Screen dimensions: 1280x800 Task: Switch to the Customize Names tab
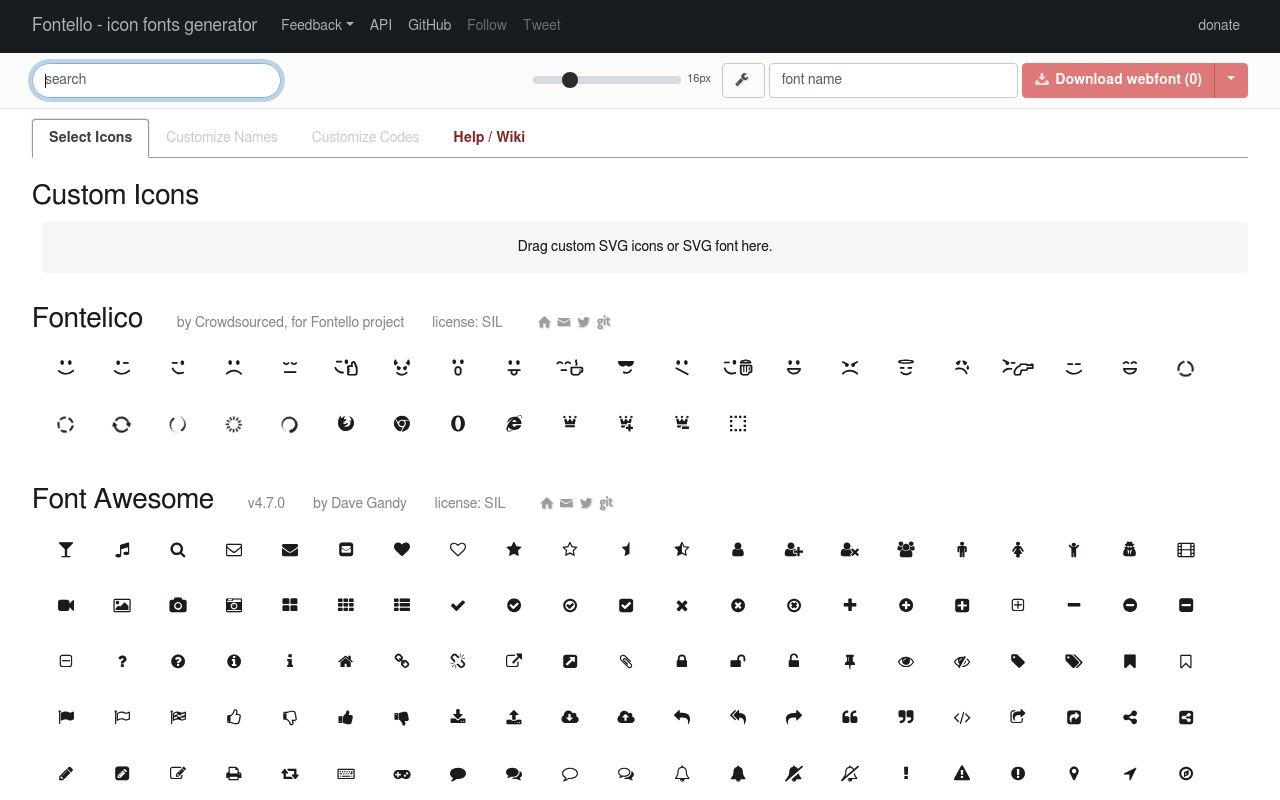(221, 137)
